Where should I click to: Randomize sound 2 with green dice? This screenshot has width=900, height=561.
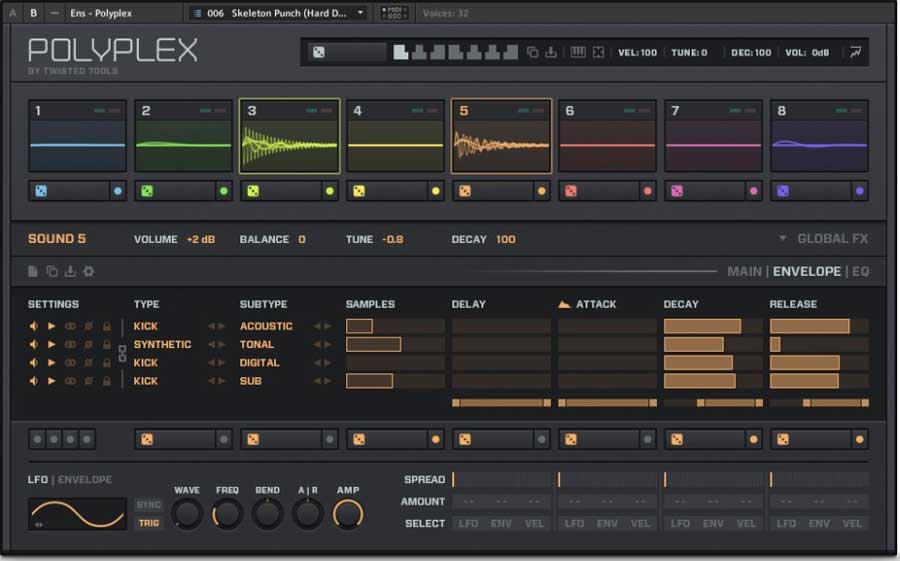coord(148,191)
